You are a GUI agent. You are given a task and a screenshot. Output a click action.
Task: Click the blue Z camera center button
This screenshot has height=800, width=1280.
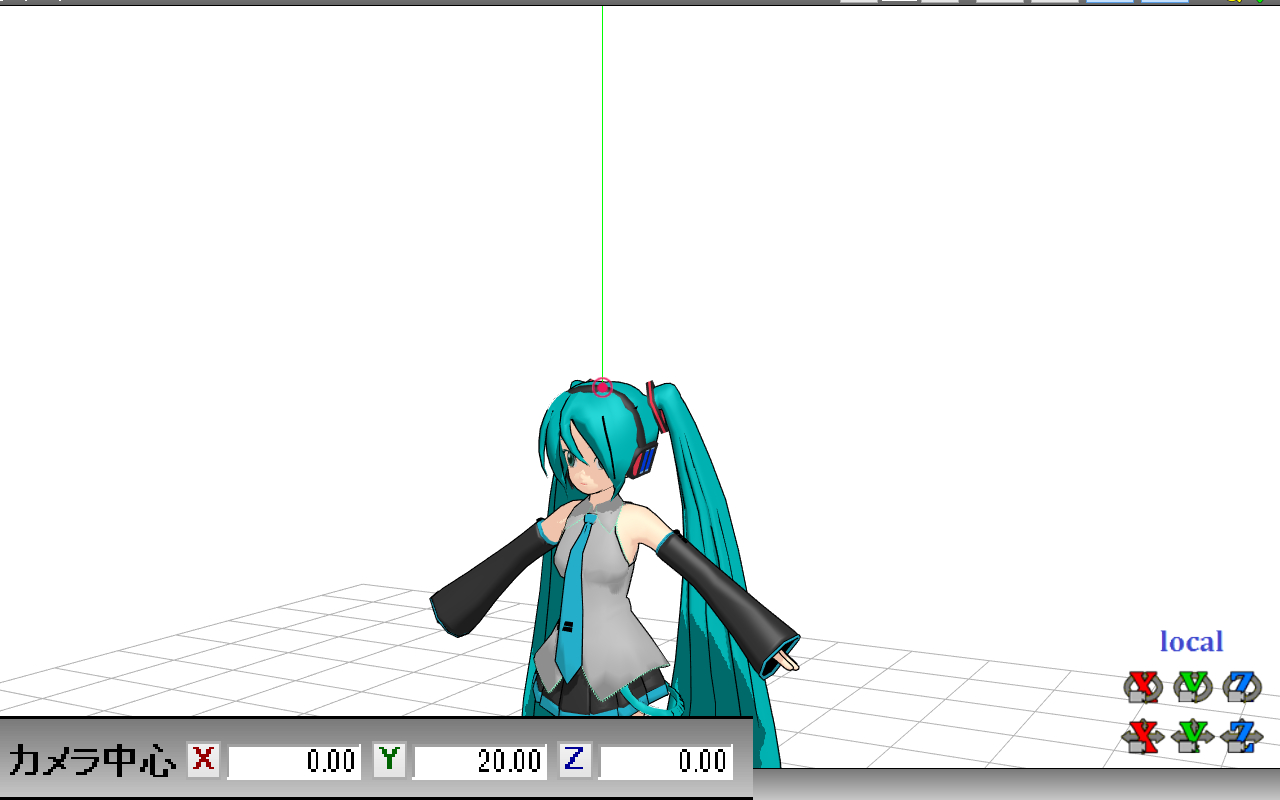pyautogui.click(x=575, y=760)
